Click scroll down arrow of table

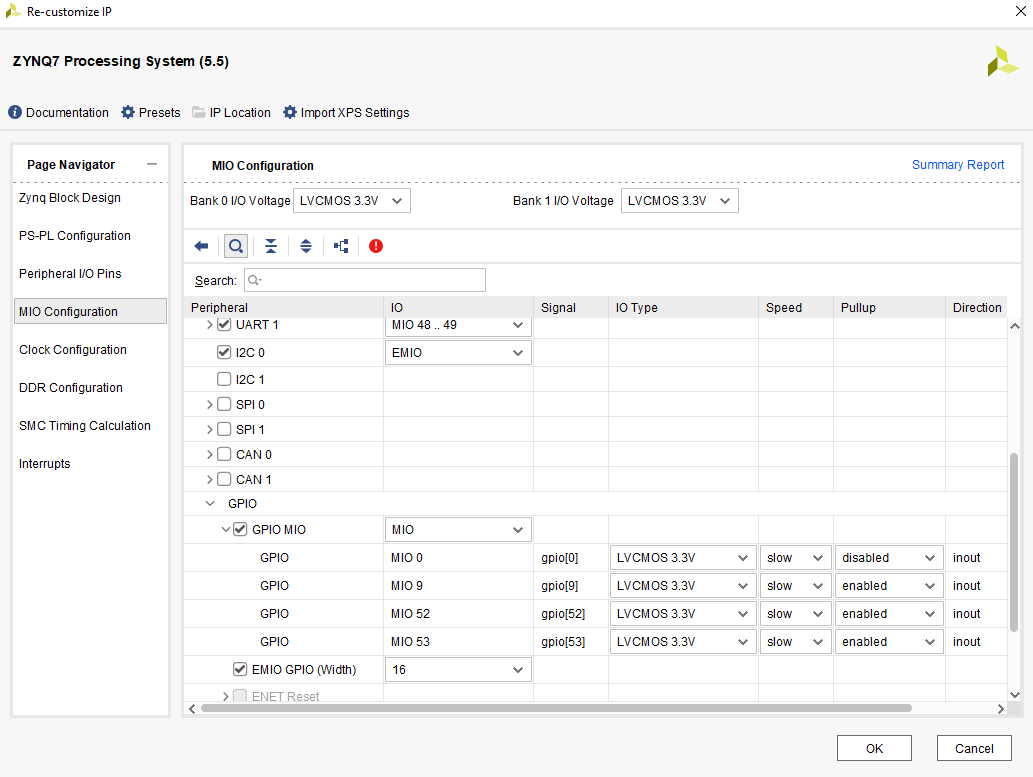(x=1015, y=695)
